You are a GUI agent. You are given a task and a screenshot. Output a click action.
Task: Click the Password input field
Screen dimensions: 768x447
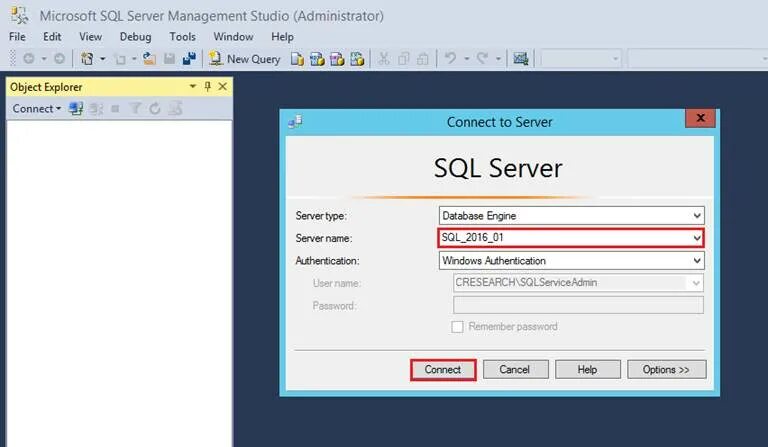click(578, 305)
